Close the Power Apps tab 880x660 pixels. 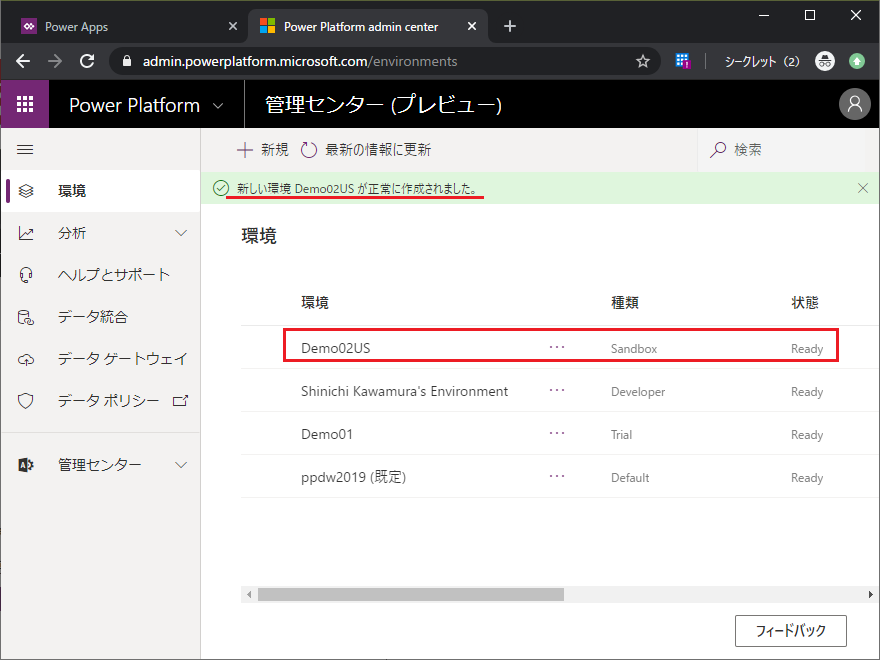(x=233, y=26)
